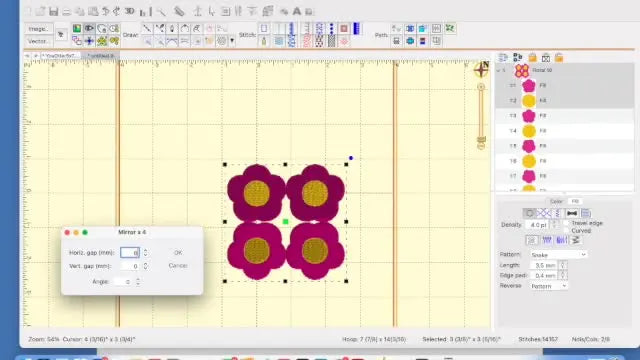Screen dimensions: 640x360
Task: Click the thread bottle stitch icon
Action: (264, 41)
